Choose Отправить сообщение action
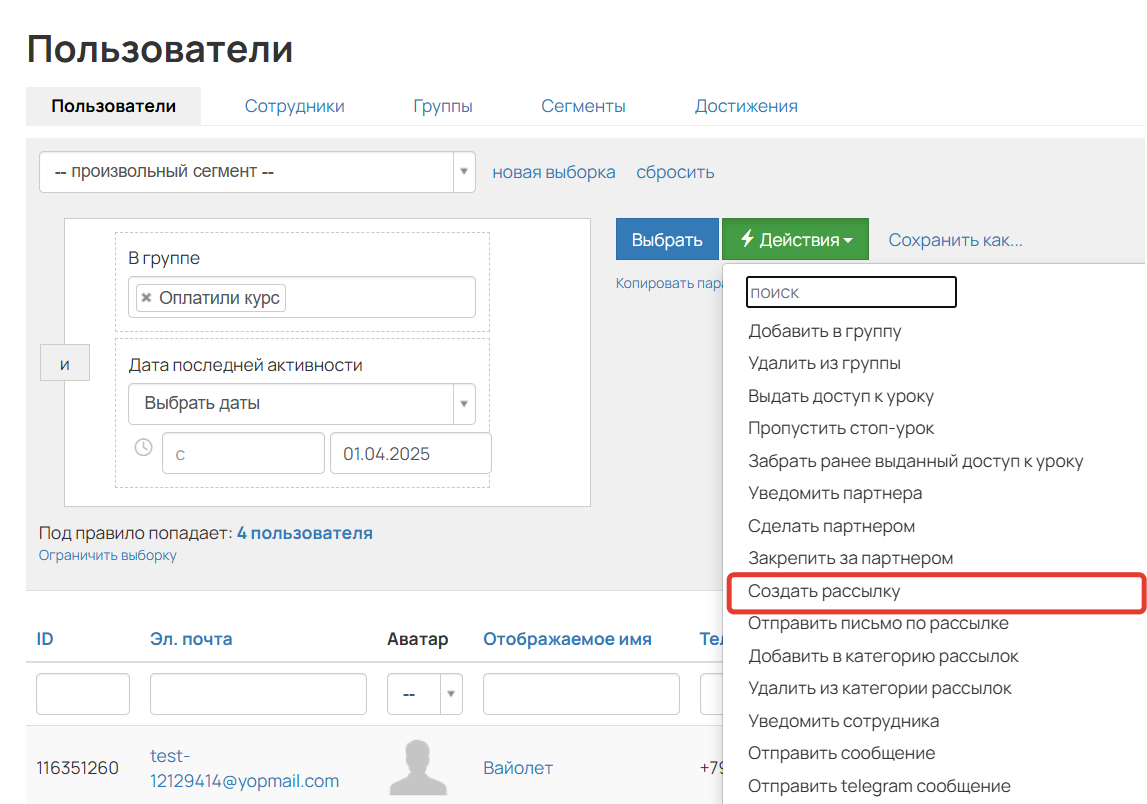This screenshot has height=804, width=1147. tap(841, 754)
